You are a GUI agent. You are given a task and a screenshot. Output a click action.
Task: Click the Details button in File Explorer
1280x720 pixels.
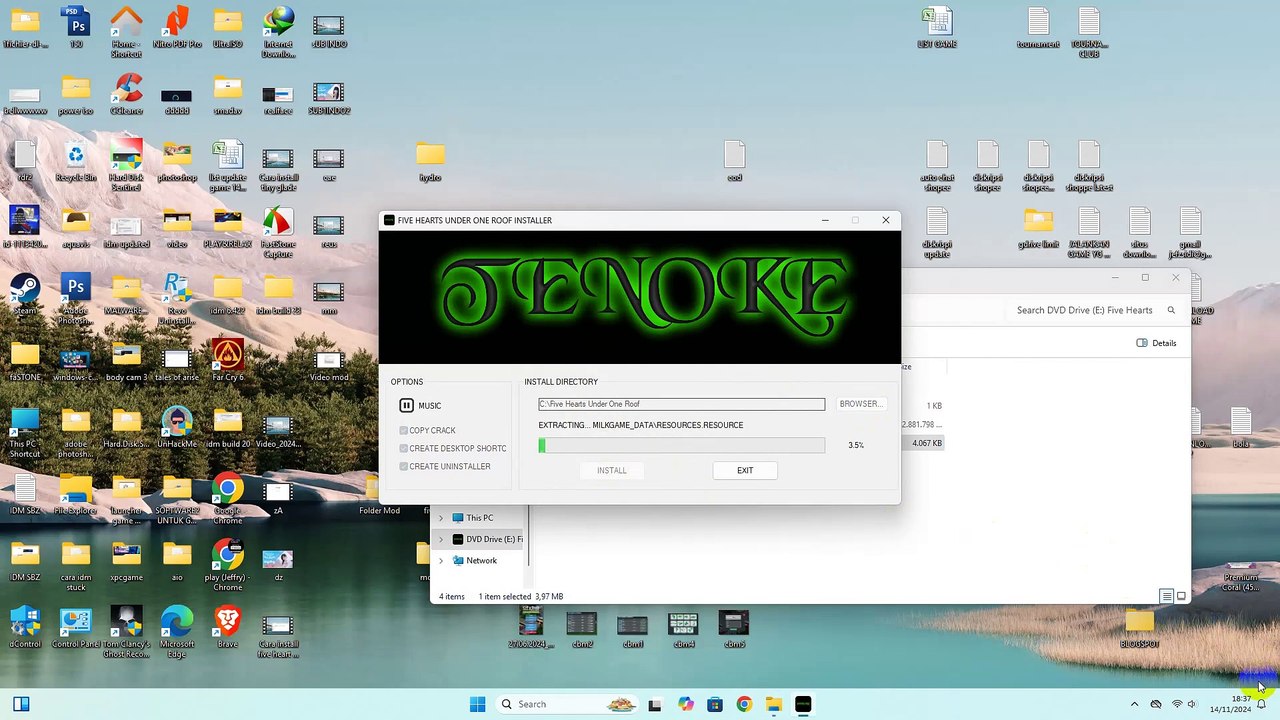1157,343
